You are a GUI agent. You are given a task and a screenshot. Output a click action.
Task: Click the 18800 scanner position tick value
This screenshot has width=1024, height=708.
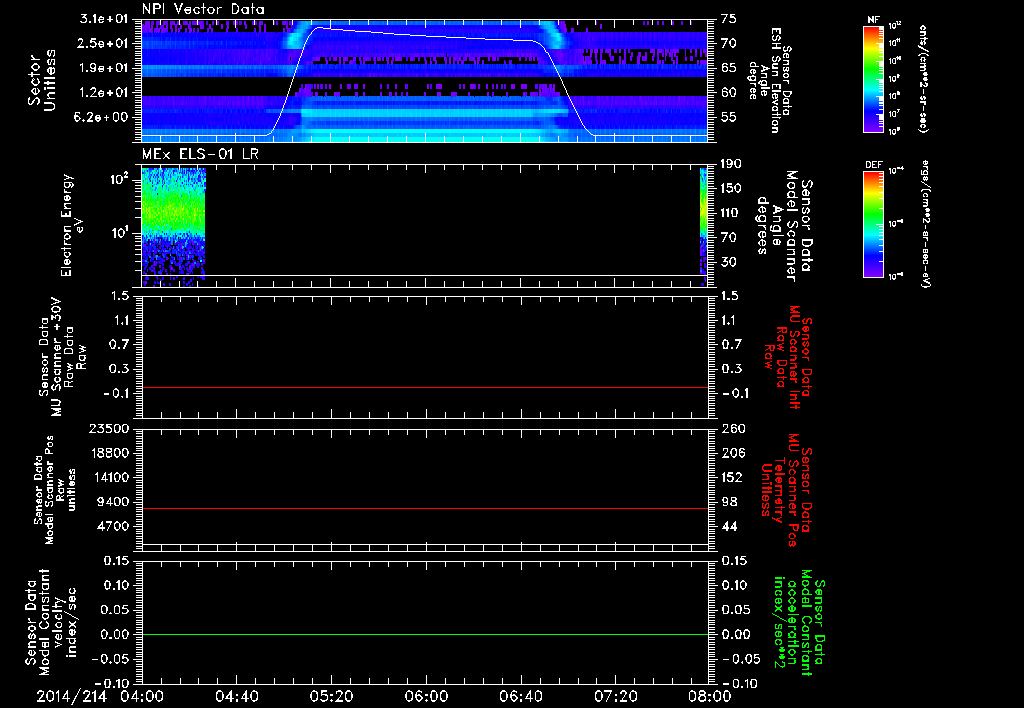[109, 453]
